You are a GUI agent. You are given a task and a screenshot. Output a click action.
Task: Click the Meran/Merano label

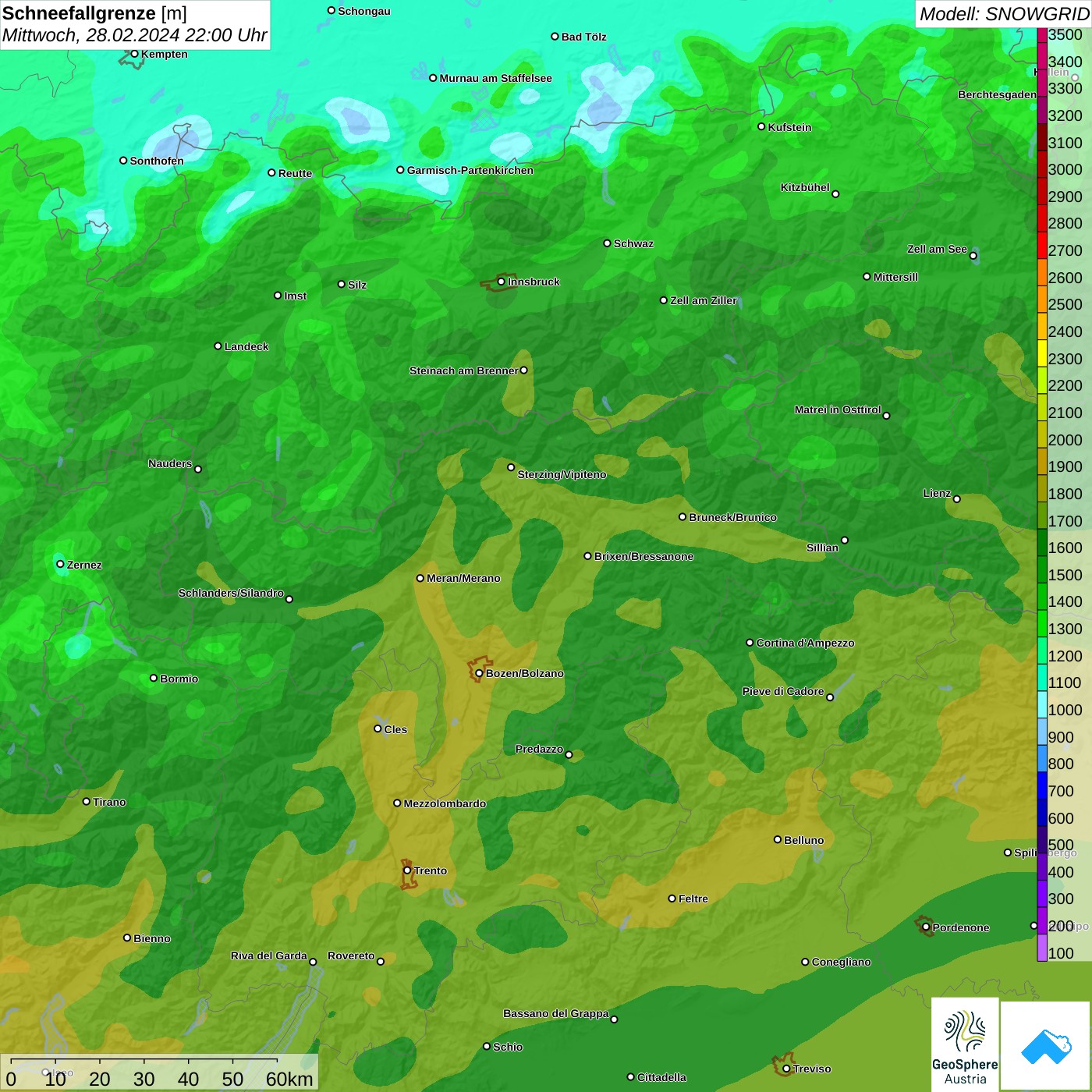pyautogui.click(x=463, y=578)
